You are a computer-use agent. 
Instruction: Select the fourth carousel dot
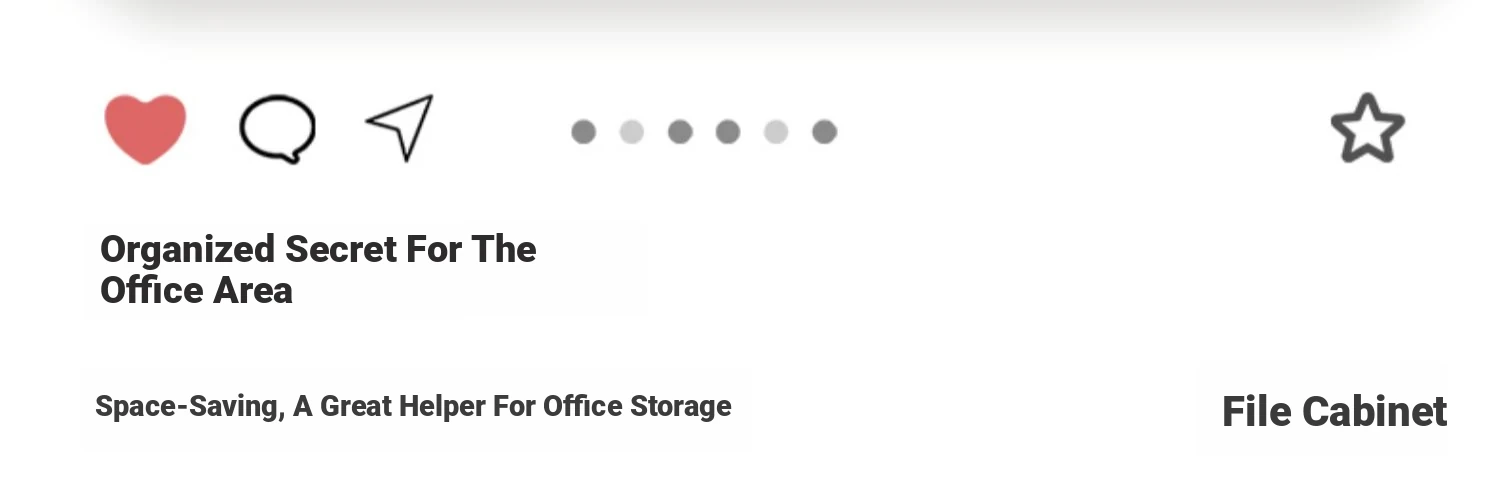point(728,132)
